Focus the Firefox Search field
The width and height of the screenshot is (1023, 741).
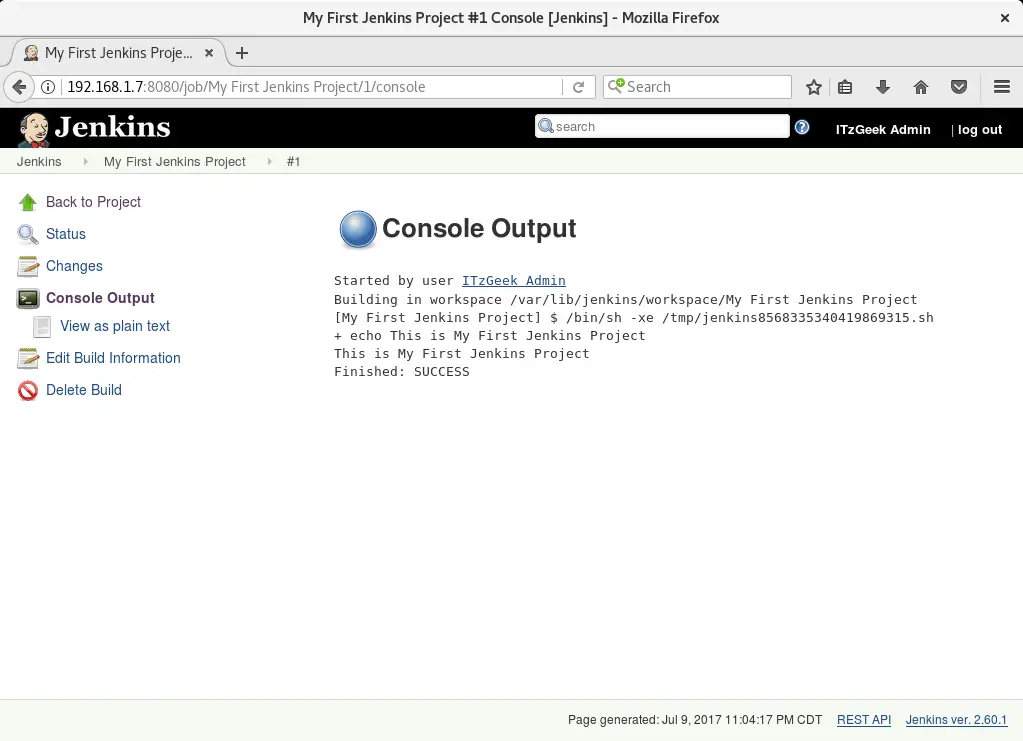[697, 87]
